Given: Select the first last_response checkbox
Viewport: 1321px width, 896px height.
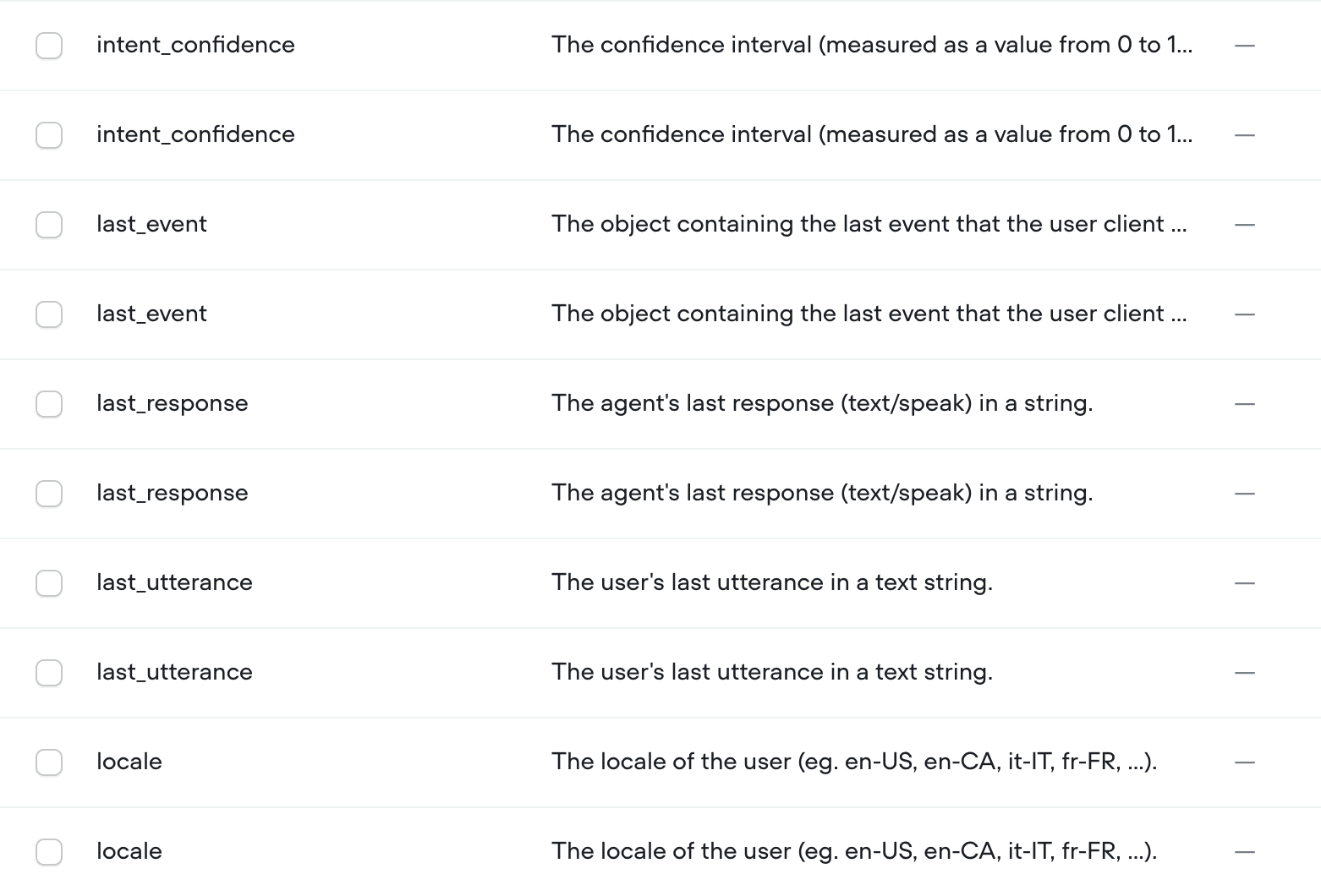Looking at the screenshot, I should coord(49,404).
